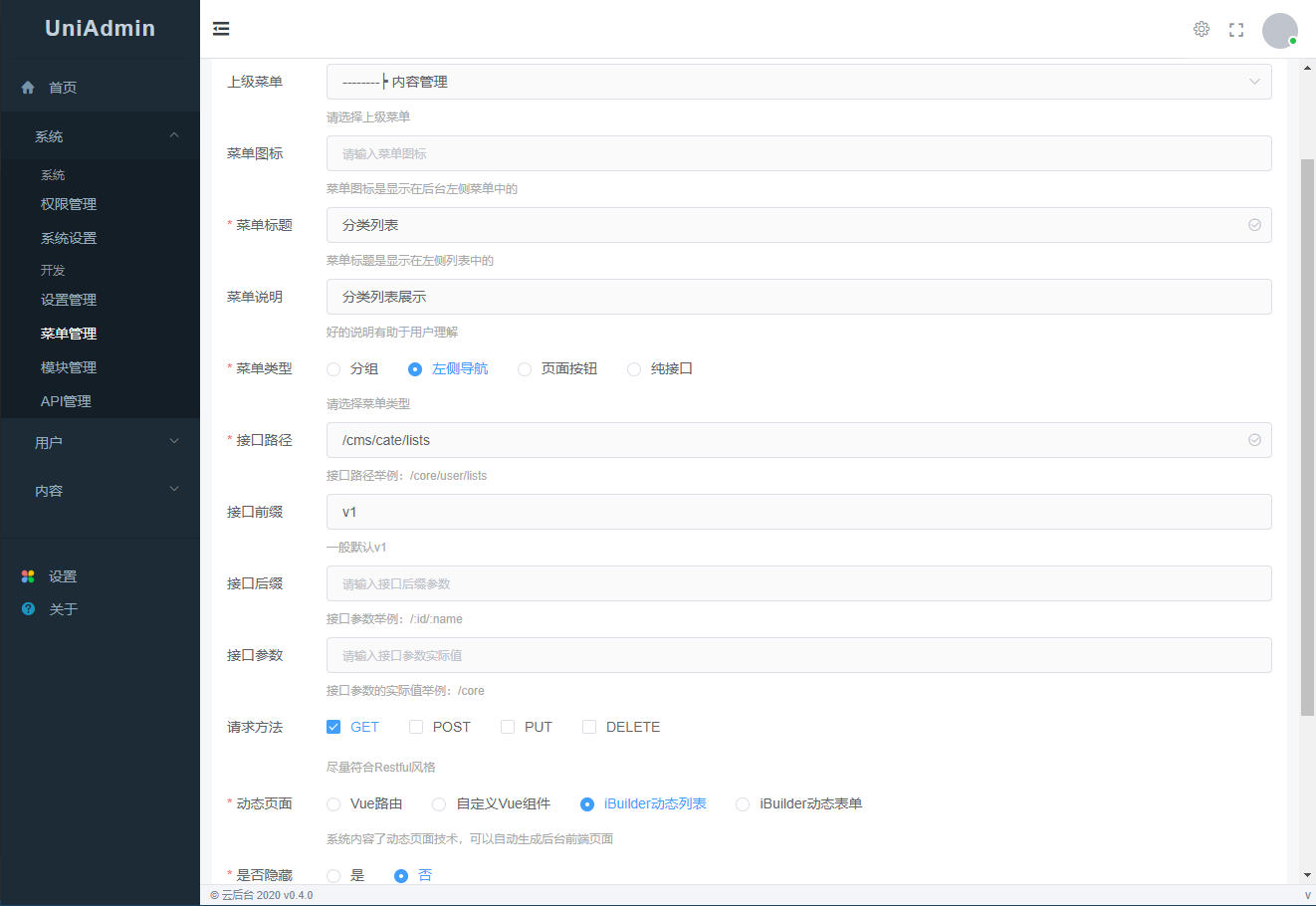Click the page vertical scrollbar thumb
The image size is (1316, 906).
1308,437
